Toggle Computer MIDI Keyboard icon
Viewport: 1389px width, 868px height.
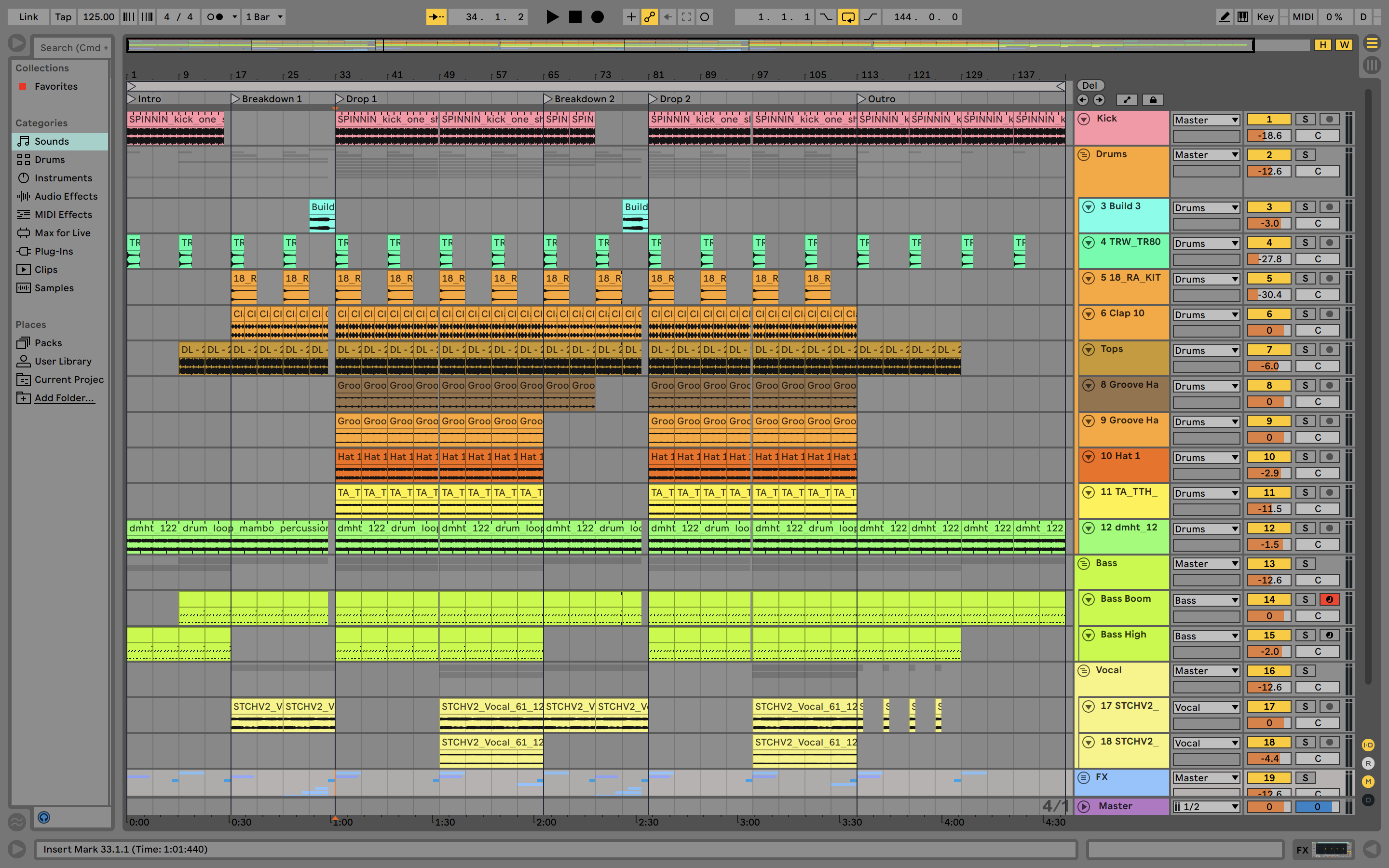[x=1243, y=17]
